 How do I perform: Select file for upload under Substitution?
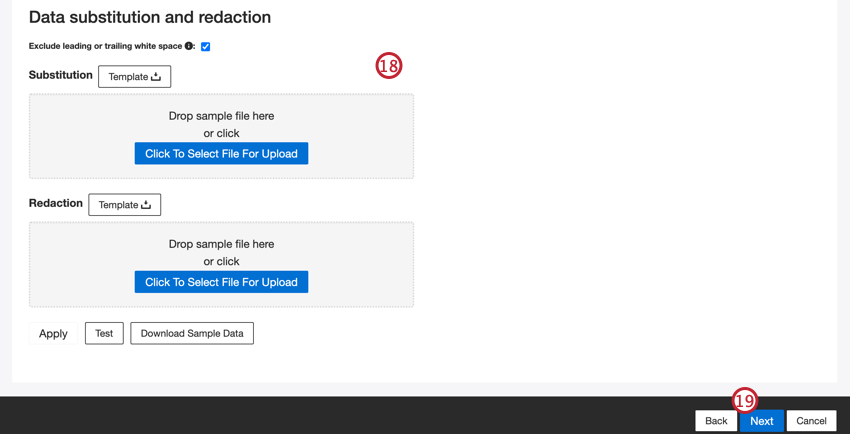pyautogui.click(x=221, y=154)
